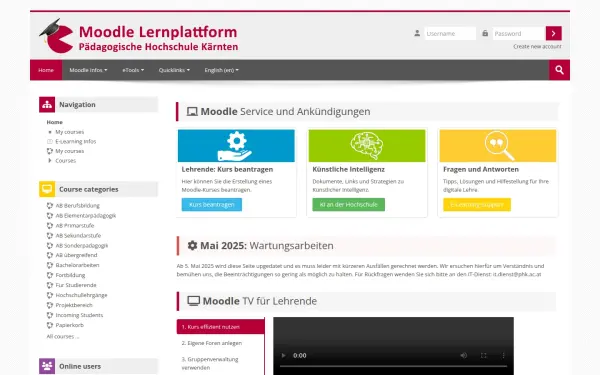Click the magnifier image on Fragen und Antworten card

click(x=498, y=146)
